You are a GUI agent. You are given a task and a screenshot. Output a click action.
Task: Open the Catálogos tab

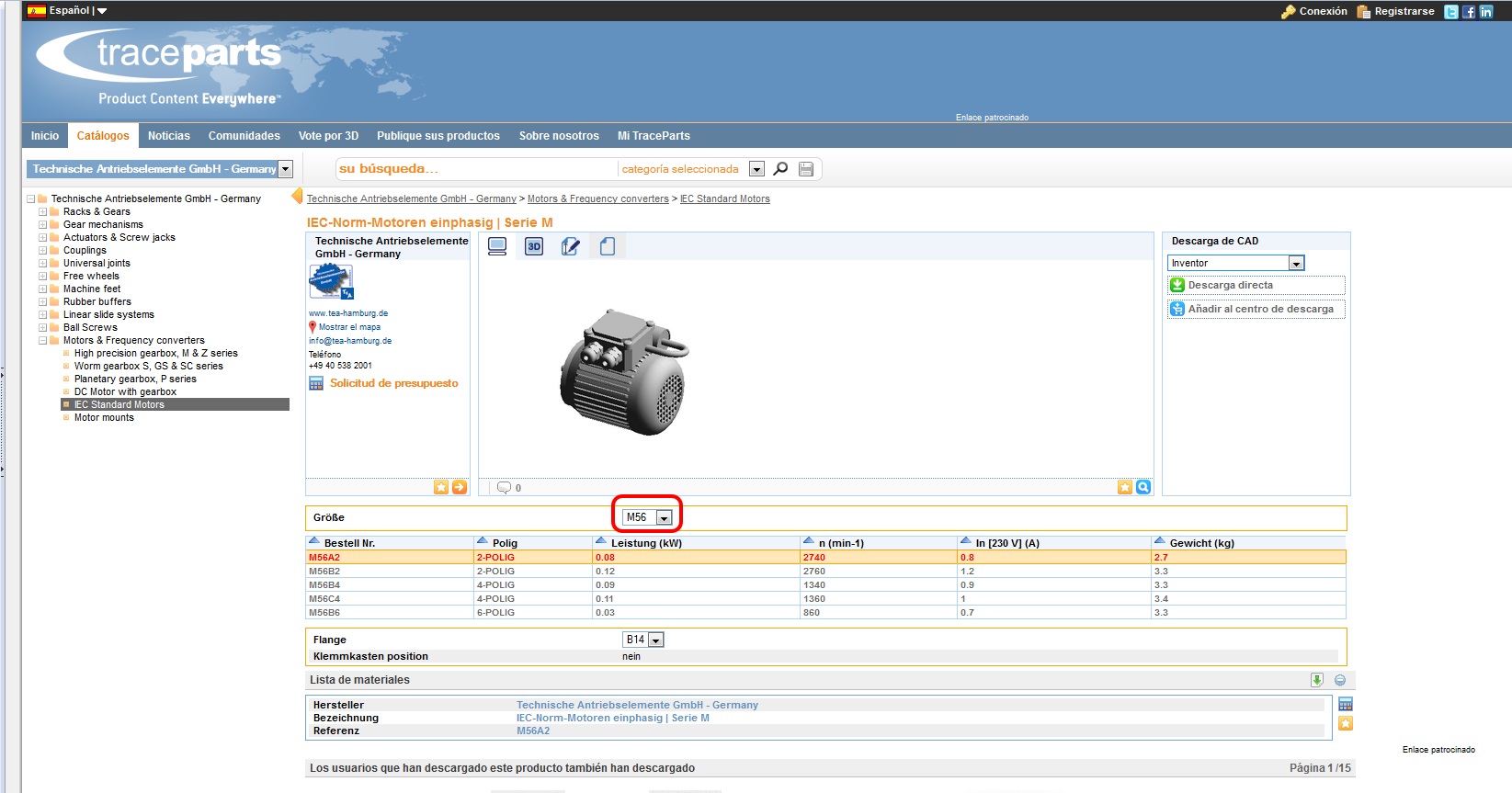pyautogui.click(x=103, y=136)
